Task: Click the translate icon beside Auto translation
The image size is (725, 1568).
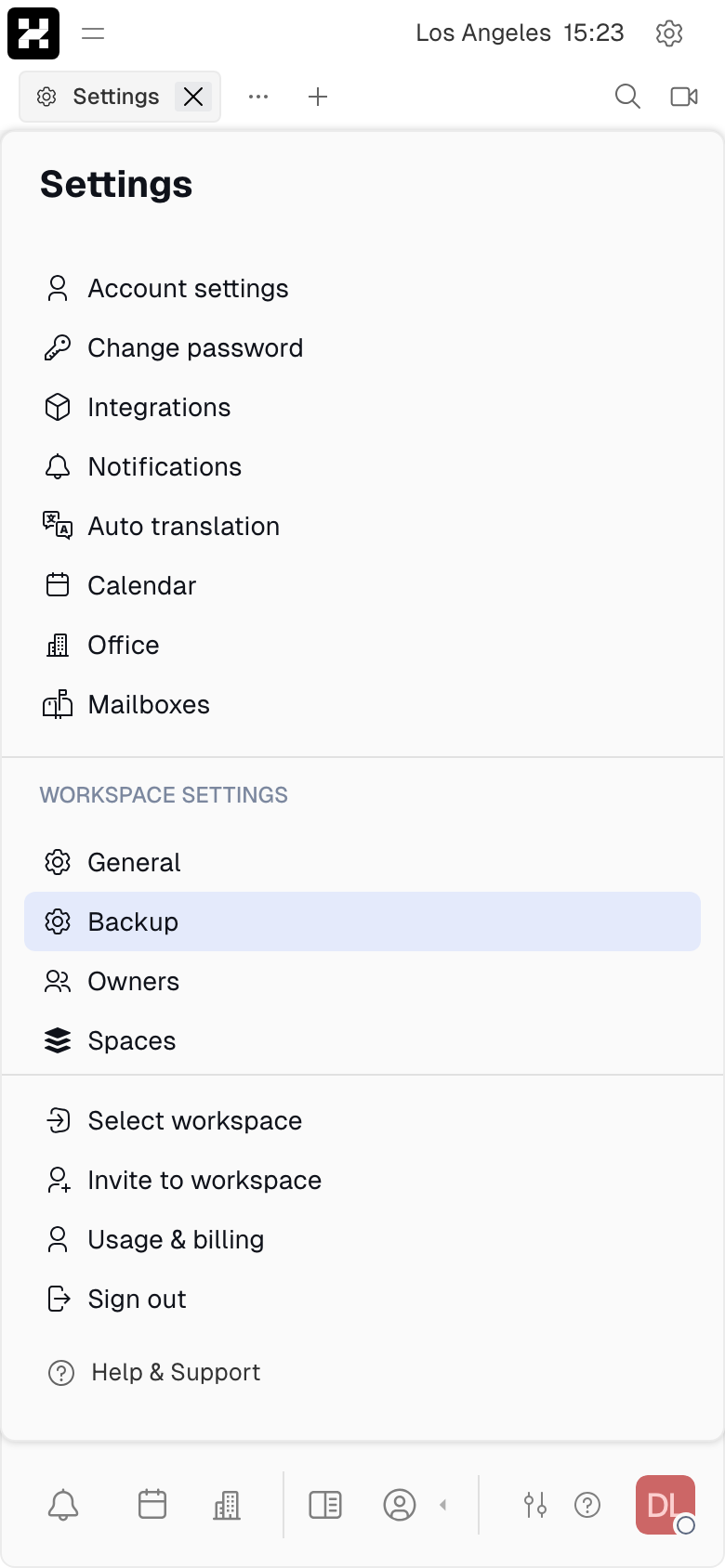Action: pos(58,526)
